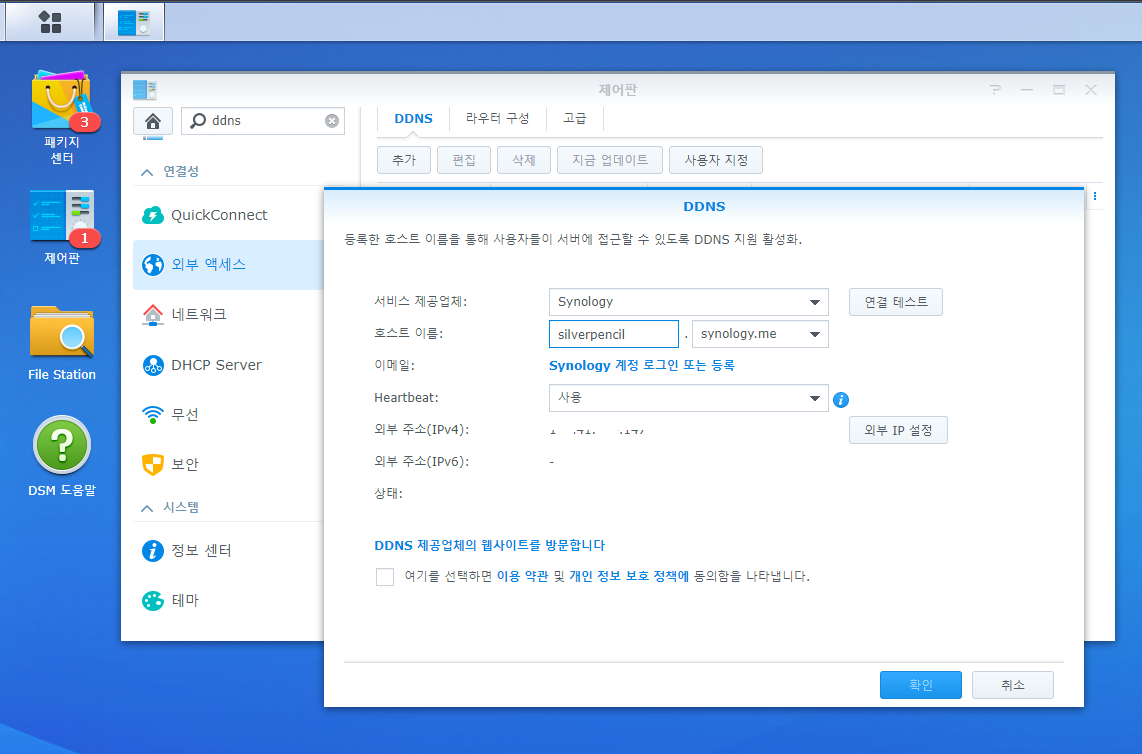1142x754 pixels.
Task: Select the Control Panel taskbar icon
Action: [134, 22]
